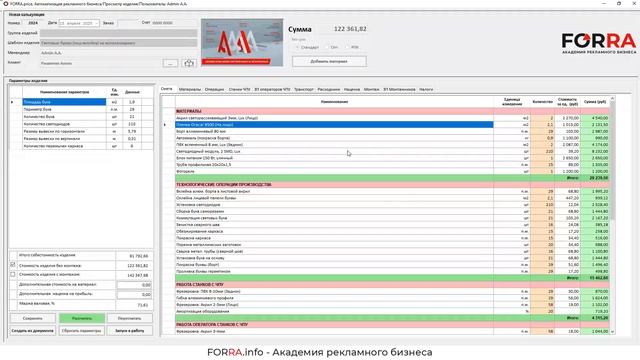Select the Стандарт price type radio button
This screenshot has height=360, width=640.
pos(297,47)
